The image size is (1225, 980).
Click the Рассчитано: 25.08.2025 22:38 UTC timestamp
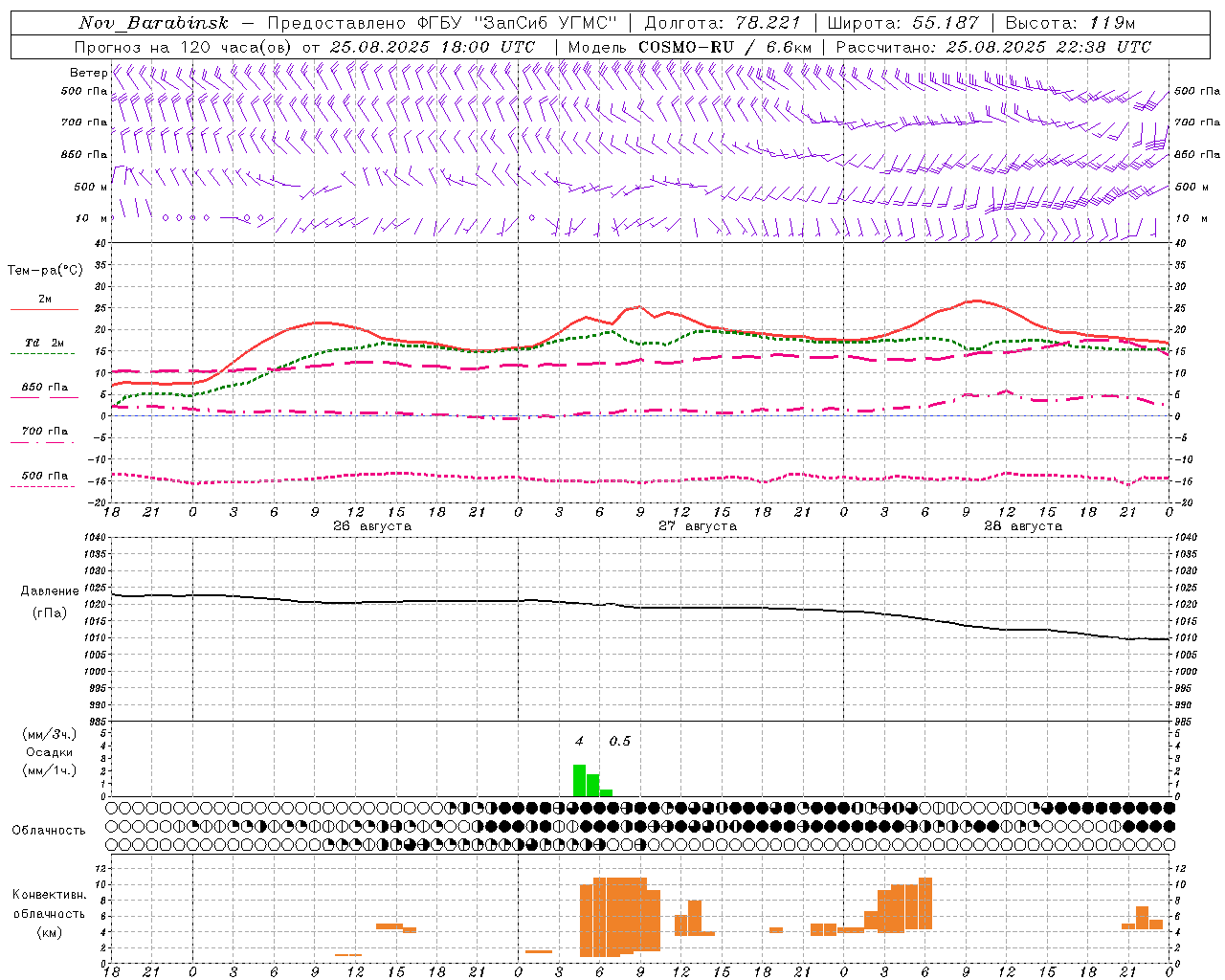(x=993, y=47)
